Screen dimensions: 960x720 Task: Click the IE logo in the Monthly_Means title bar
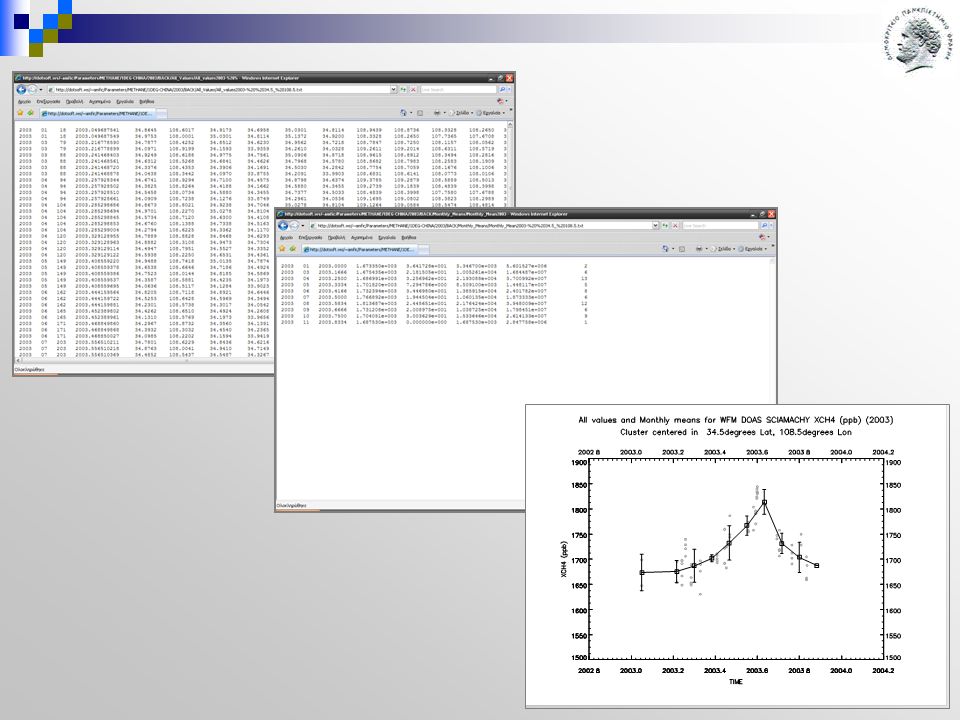pyautogui.click(x=280, y=214)
